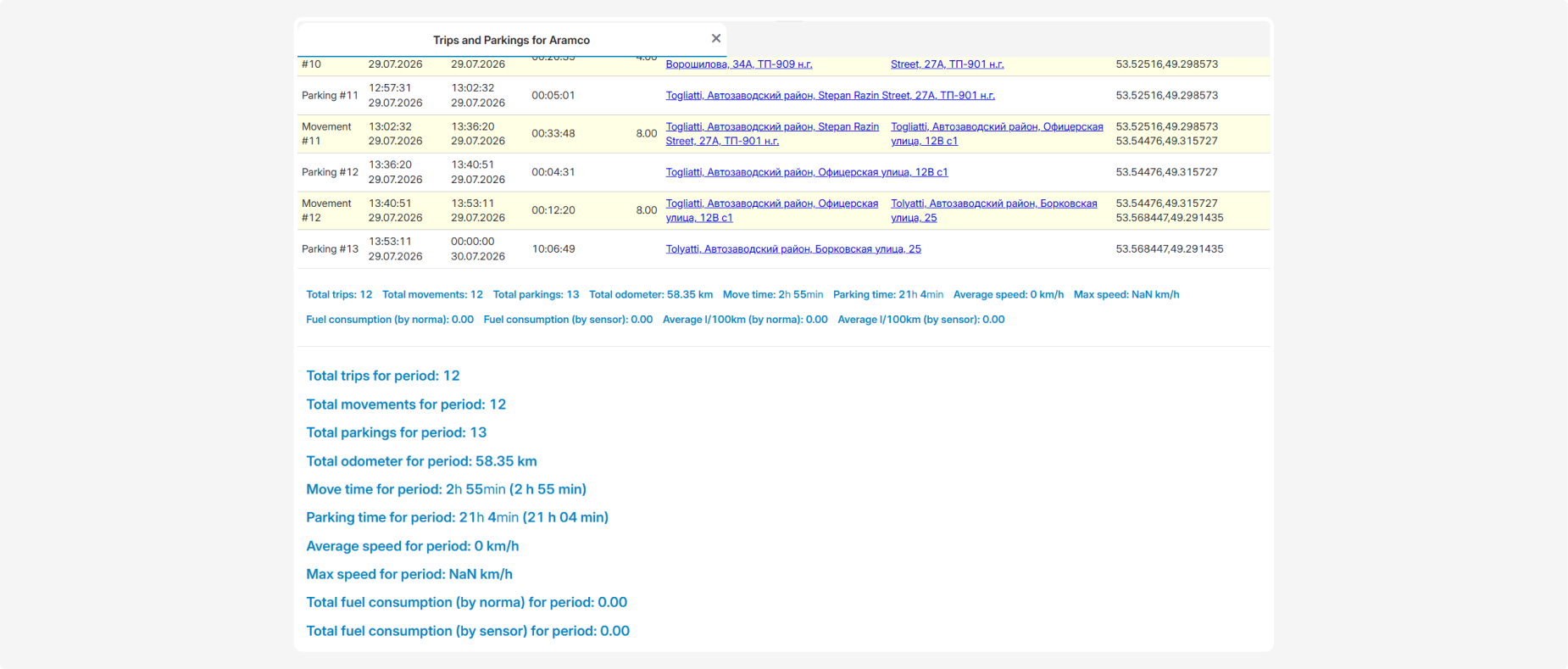
Task: Open Movement #12 destination Борковская улица, 25 link
Action: [x=993, y=210]
